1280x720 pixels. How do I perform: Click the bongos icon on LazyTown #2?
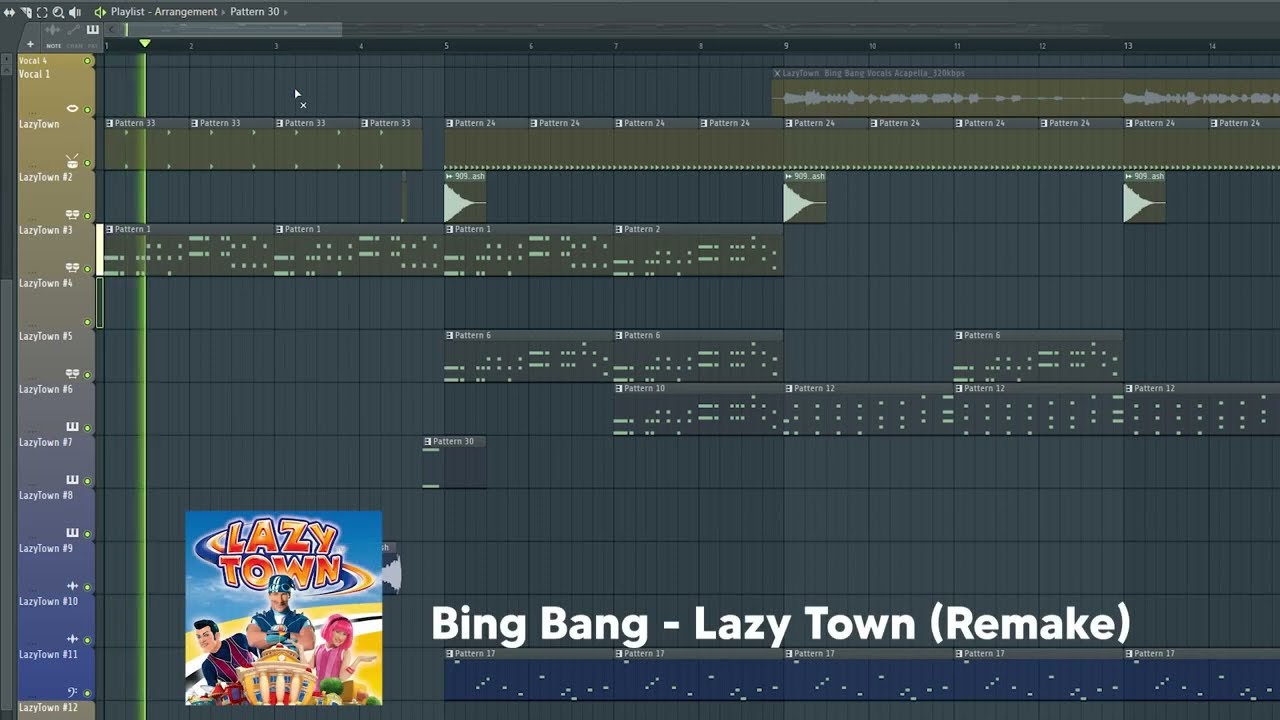coord(72,214)
